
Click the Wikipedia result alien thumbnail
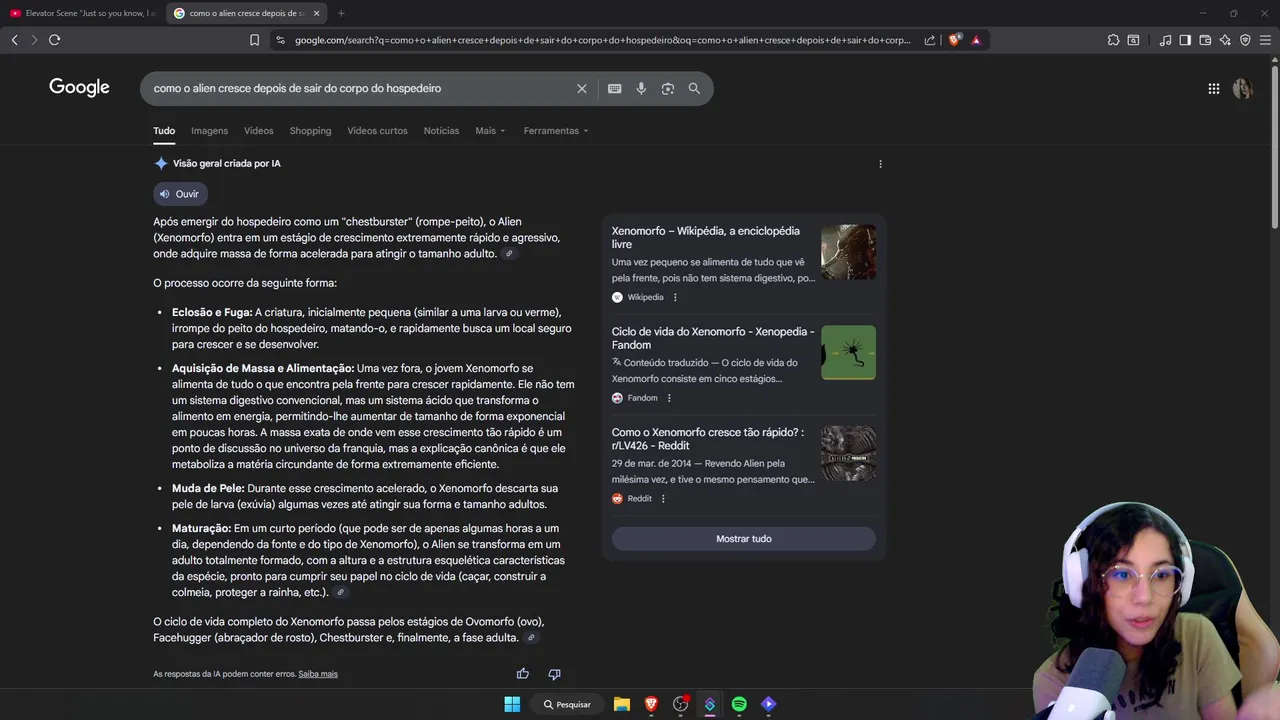click(x=848, y=252)
